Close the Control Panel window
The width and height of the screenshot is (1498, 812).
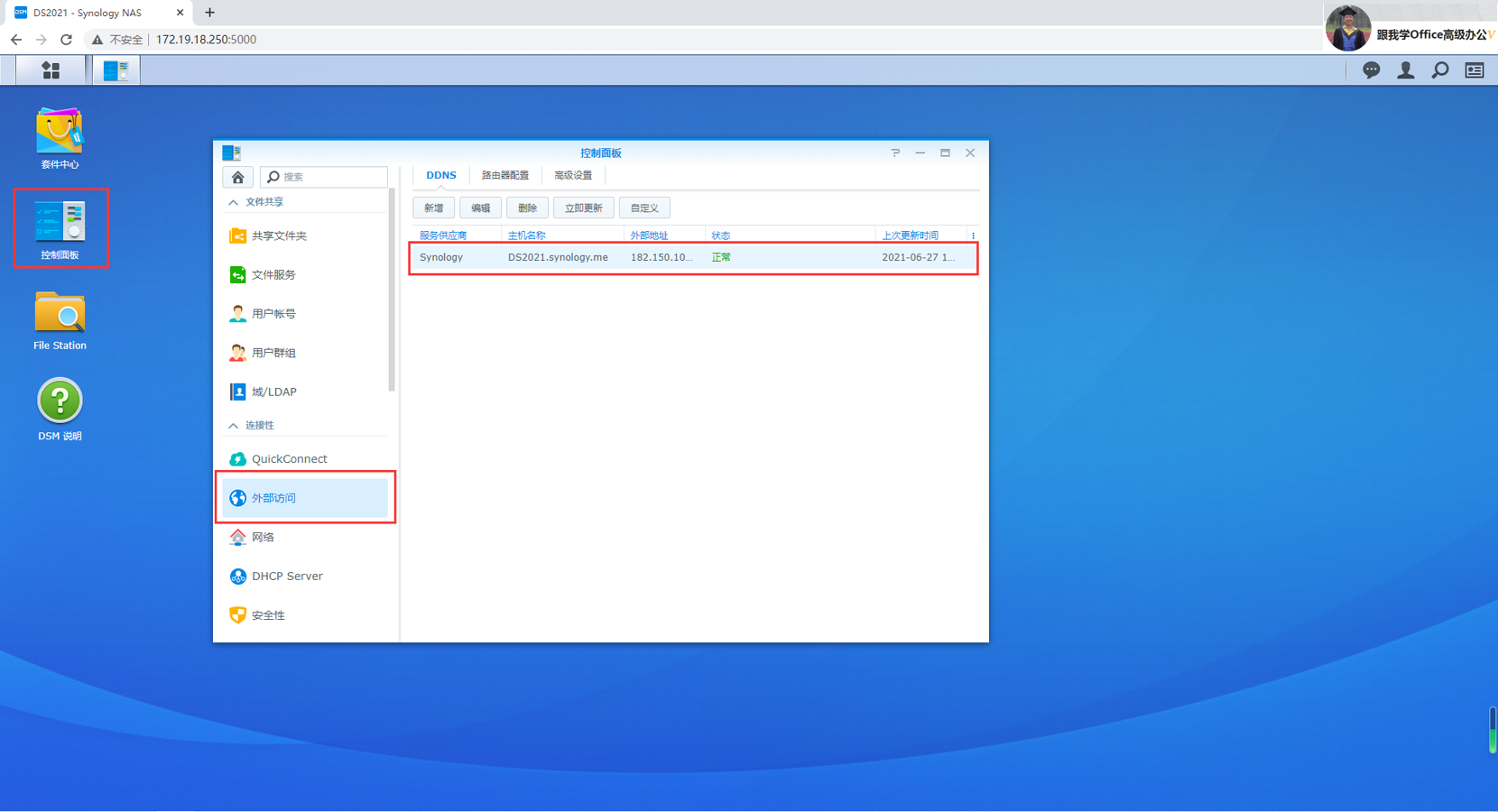tap(970, 152)
